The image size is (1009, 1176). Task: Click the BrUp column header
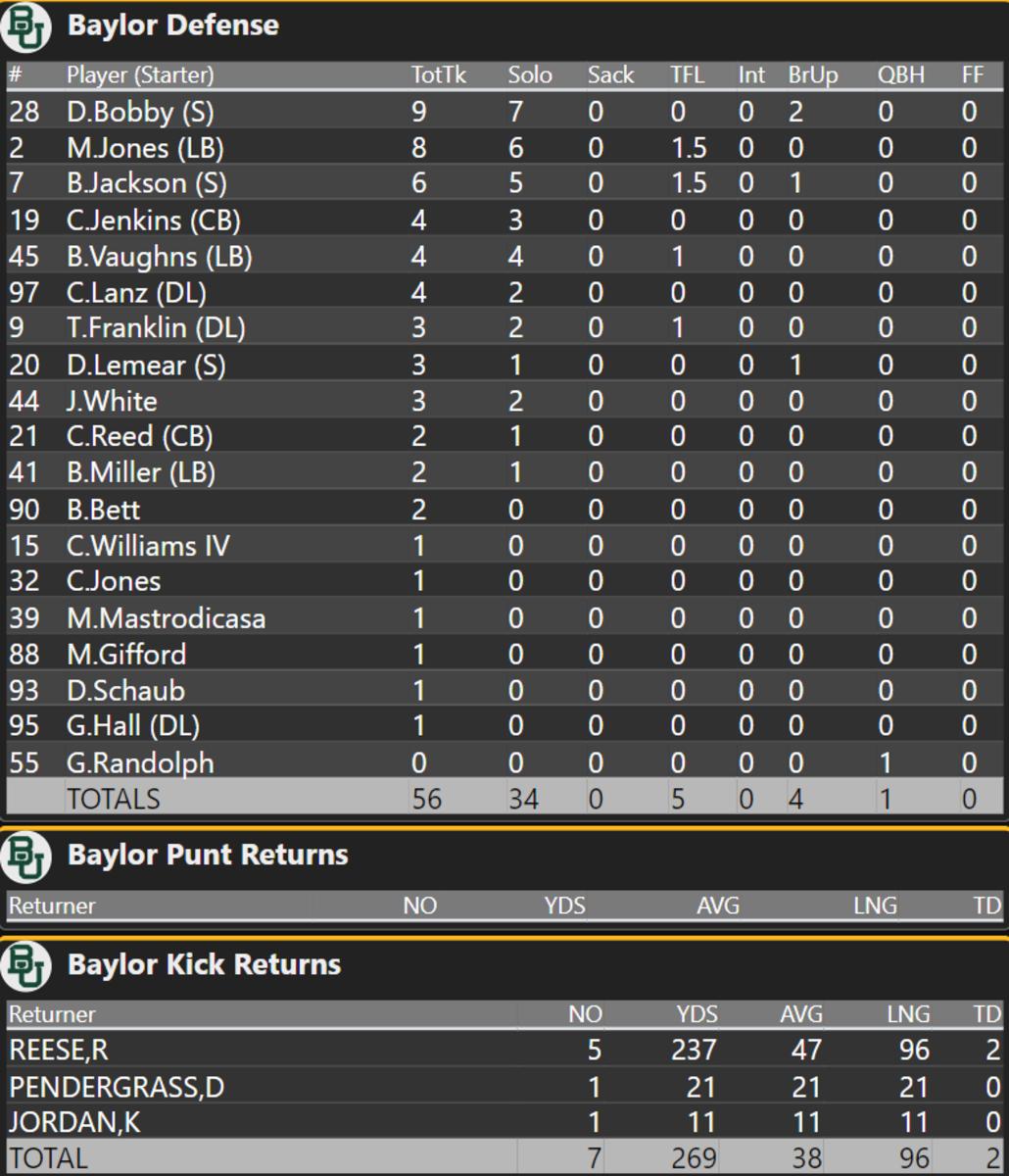813,75
